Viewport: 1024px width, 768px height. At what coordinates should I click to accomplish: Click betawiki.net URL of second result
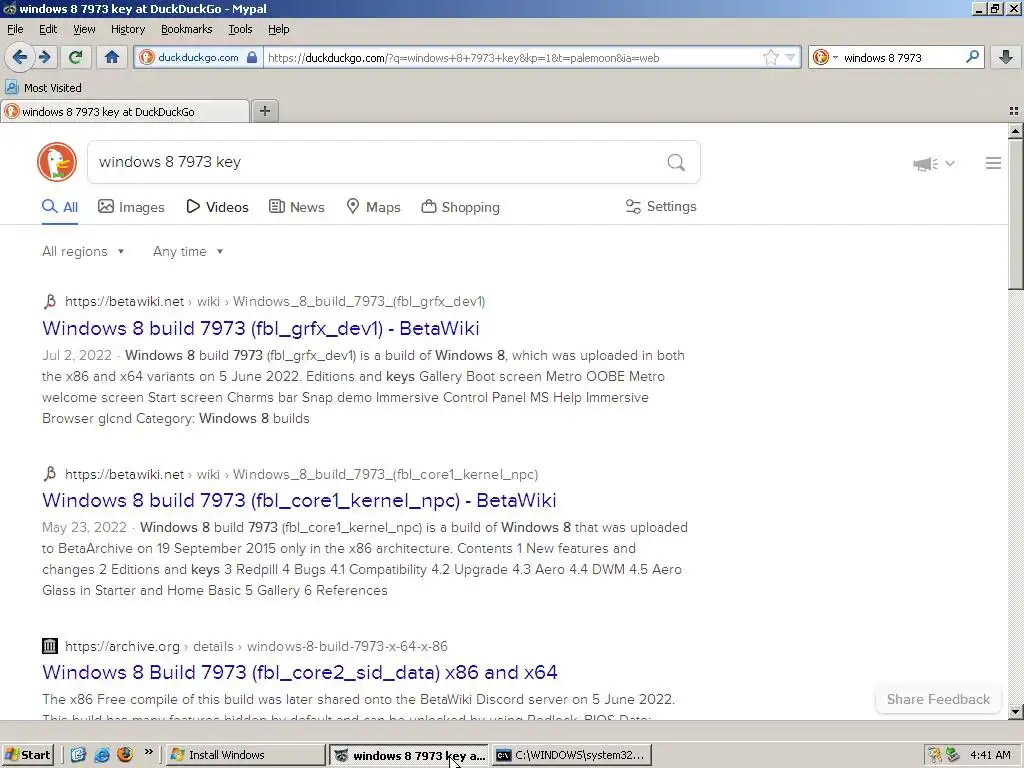(x=301, y=474)
